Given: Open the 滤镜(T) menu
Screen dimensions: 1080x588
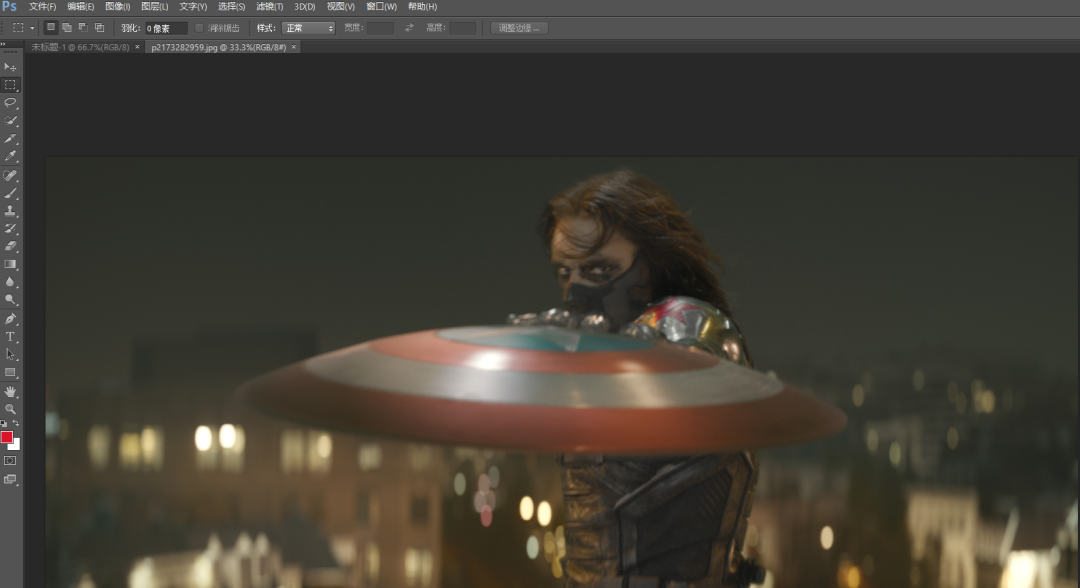Looking at the screenshot, I should coord(269,6).
